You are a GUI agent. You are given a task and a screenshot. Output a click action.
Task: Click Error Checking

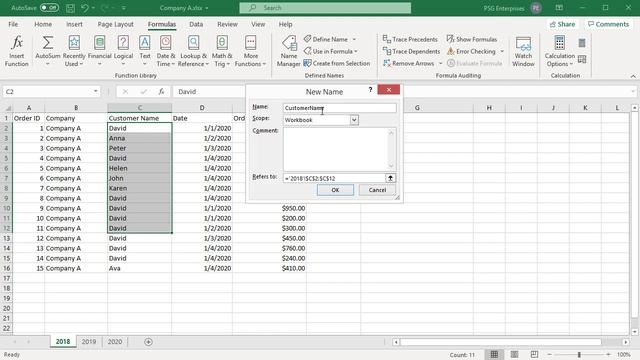471,51
